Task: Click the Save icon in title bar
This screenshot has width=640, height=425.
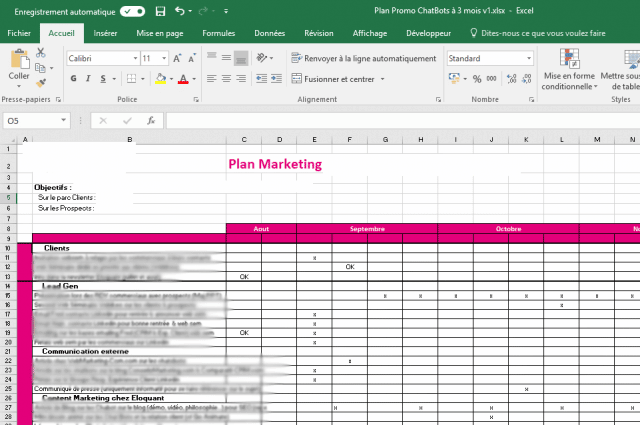Action: pyautogui.click(x=160, y=11)
